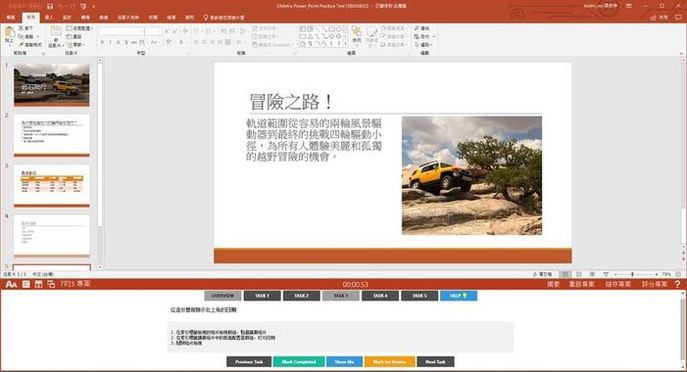Toggle Strikethrough formatting
The image size is (687, 372).
pyautogui.click(x=134, y=43)
